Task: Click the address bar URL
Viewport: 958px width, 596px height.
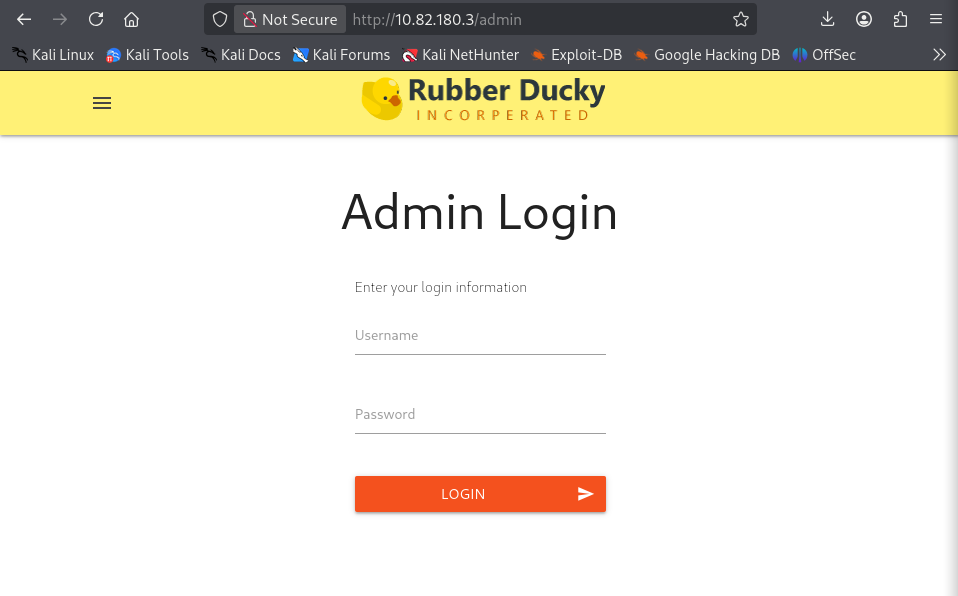Action: 437,20
